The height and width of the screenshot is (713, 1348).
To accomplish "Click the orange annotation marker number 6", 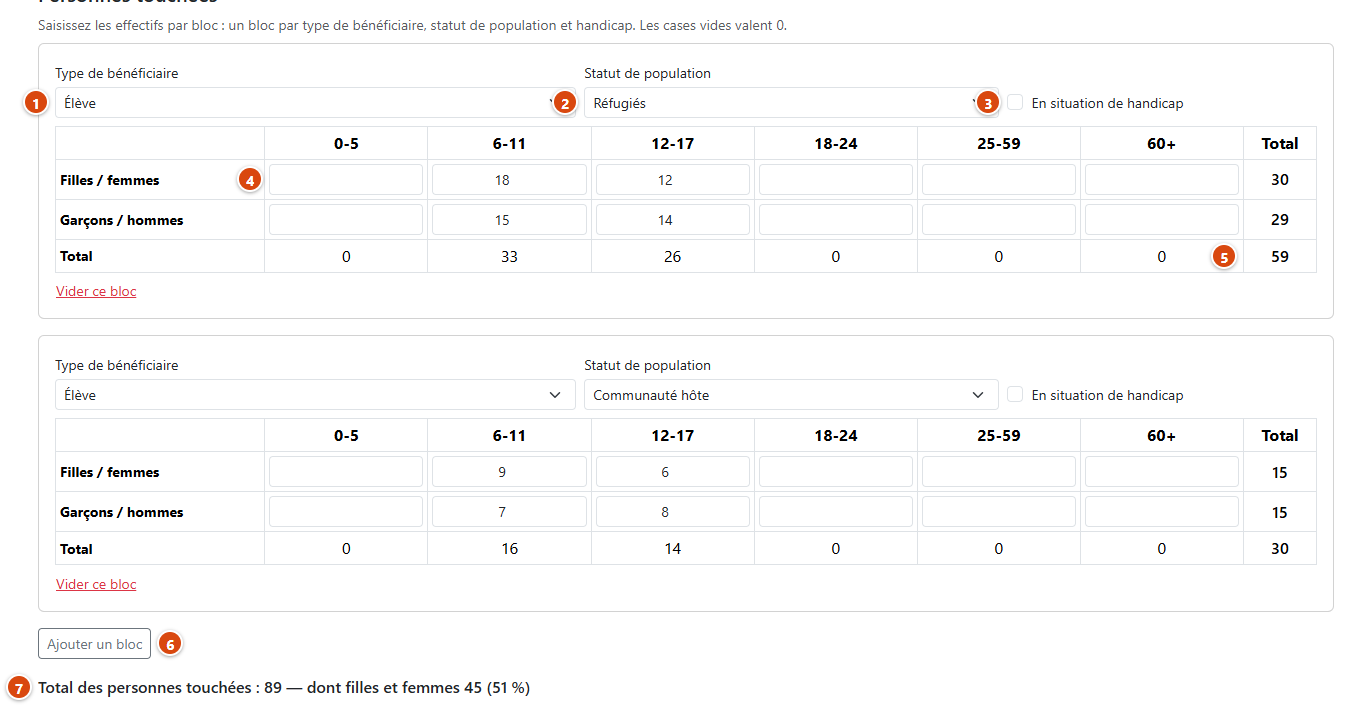I will point(170,644).
